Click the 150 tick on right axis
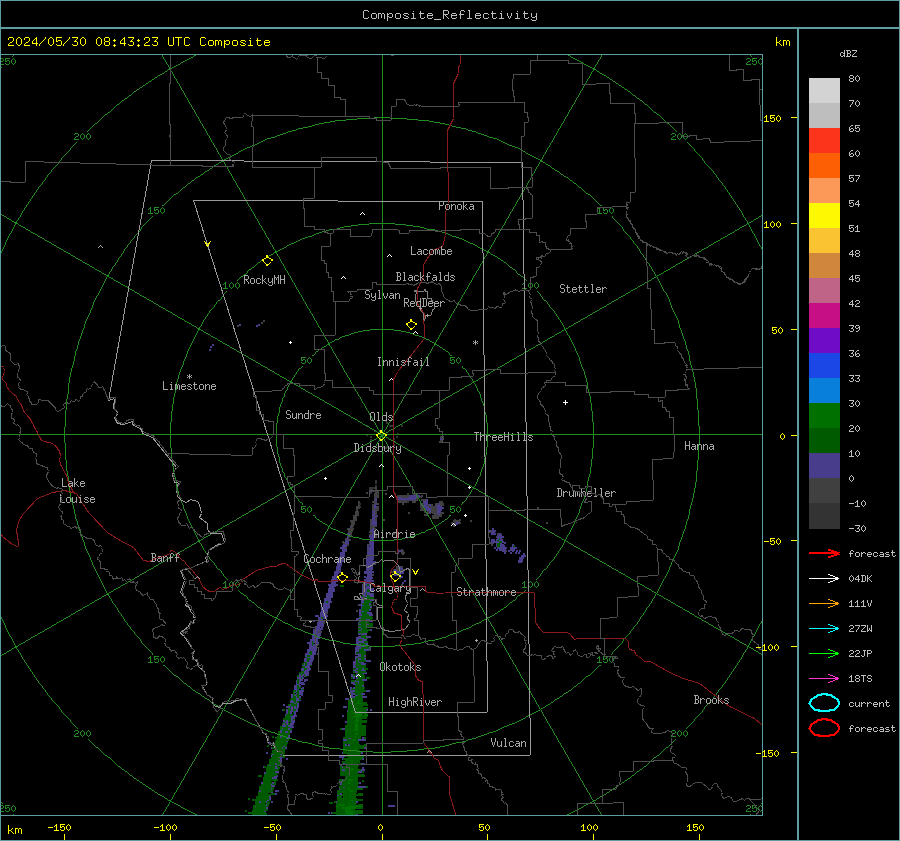 click(x=772, y=118)
